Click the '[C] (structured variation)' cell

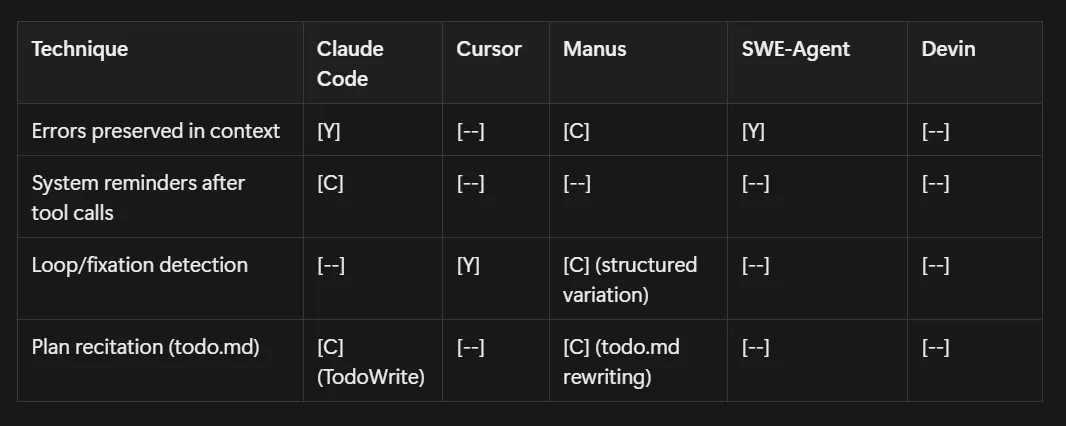[630, 278]
